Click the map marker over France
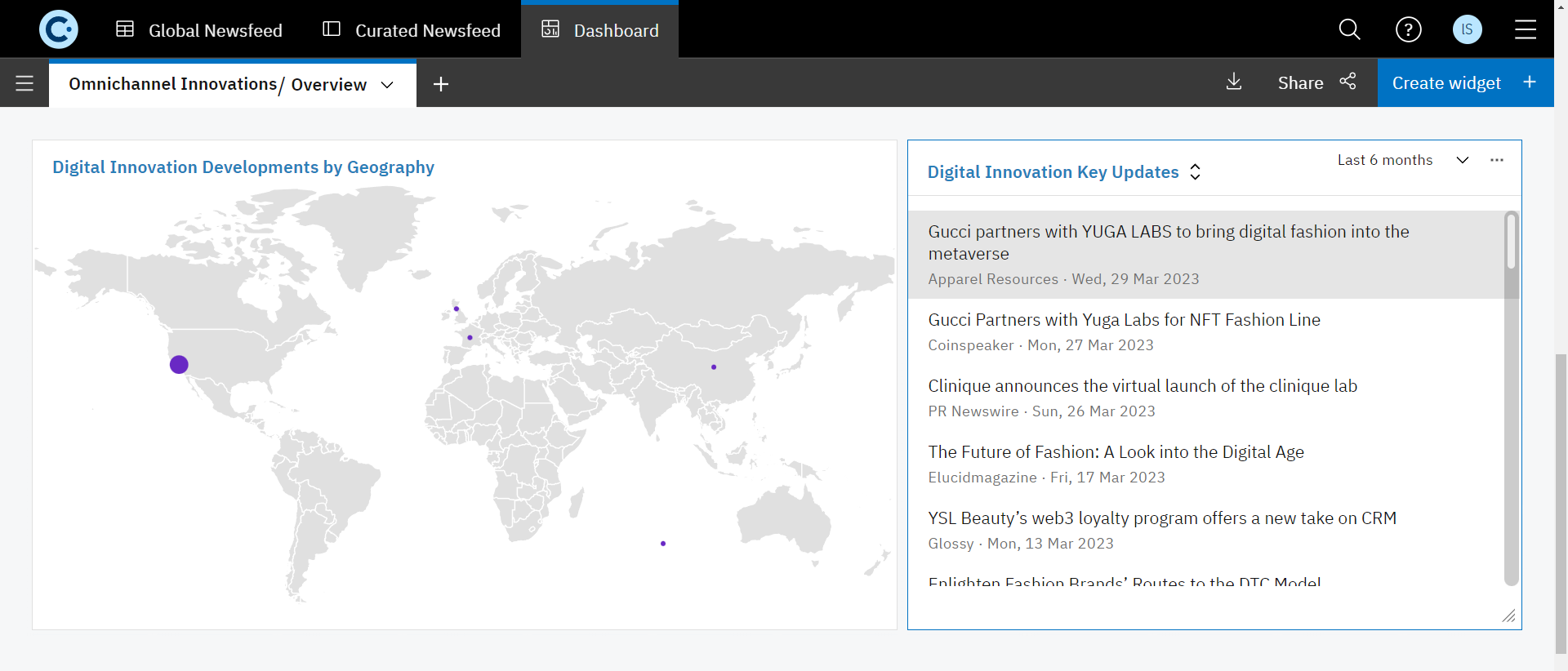This screenshot has width=1568, height=671. [x=470, y=337]
